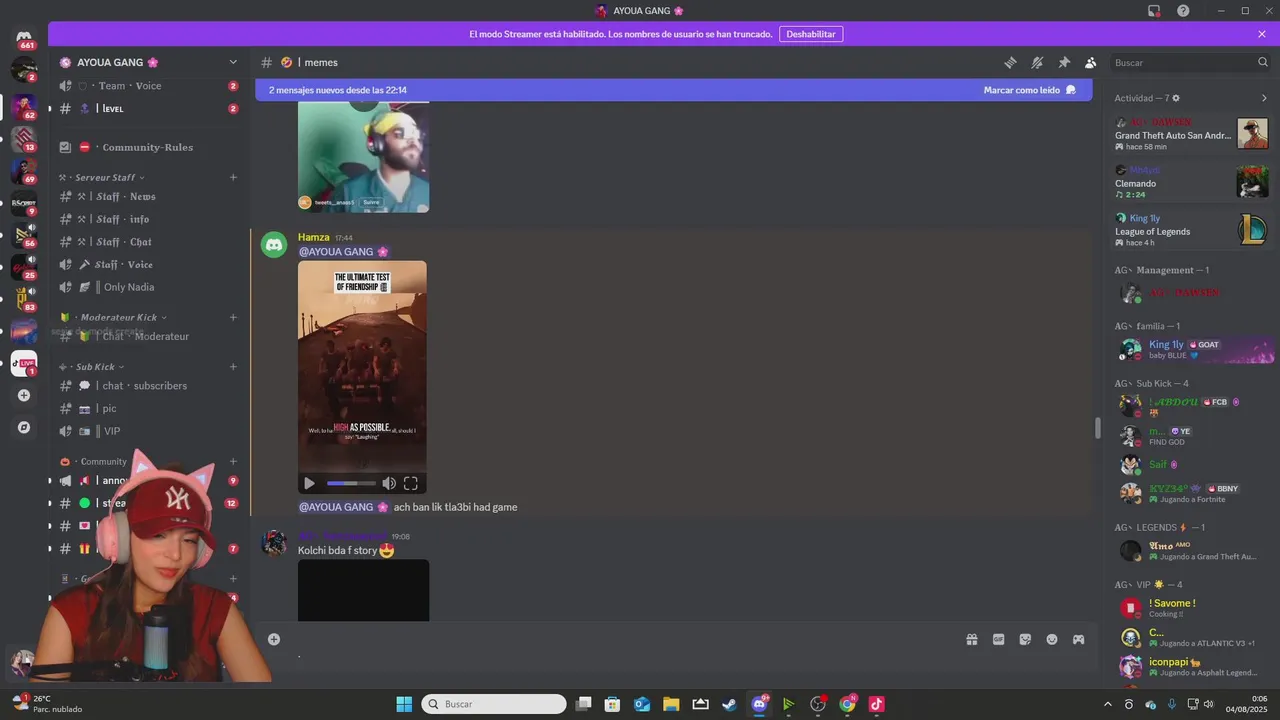Screen dimensions: 1280x720
Task: Collapse the Serveur Staff category
Action: [109, 177]
